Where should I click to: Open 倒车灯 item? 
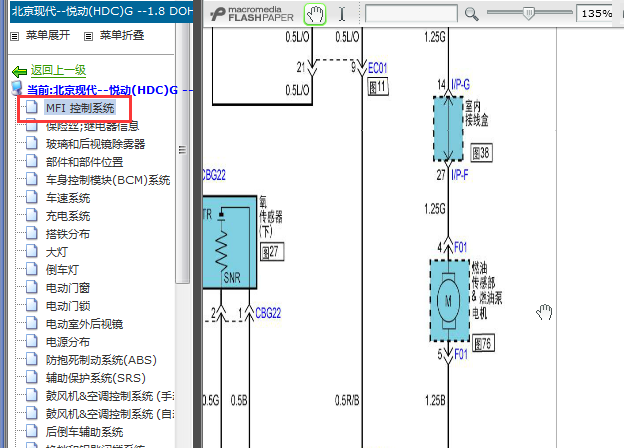[62, 270]
